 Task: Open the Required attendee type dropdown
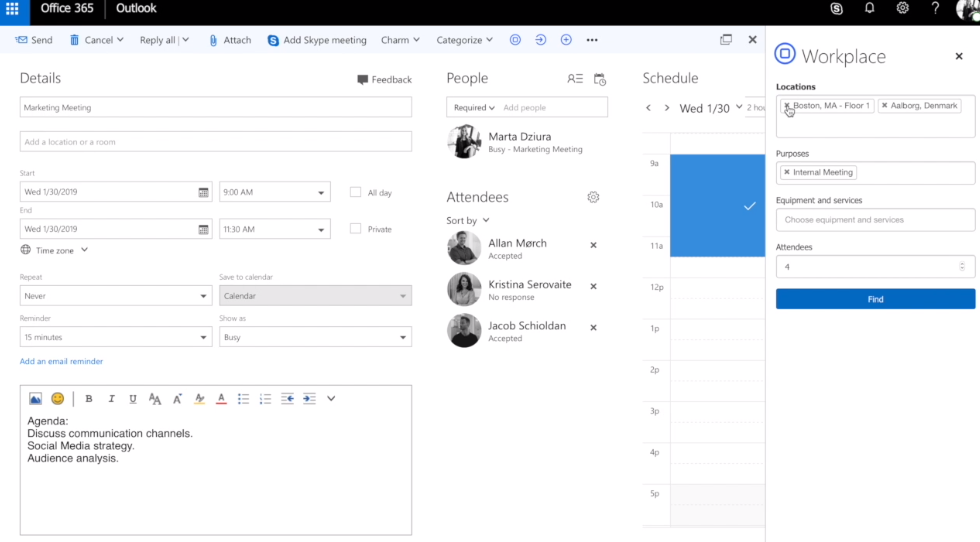click(474, 108)
